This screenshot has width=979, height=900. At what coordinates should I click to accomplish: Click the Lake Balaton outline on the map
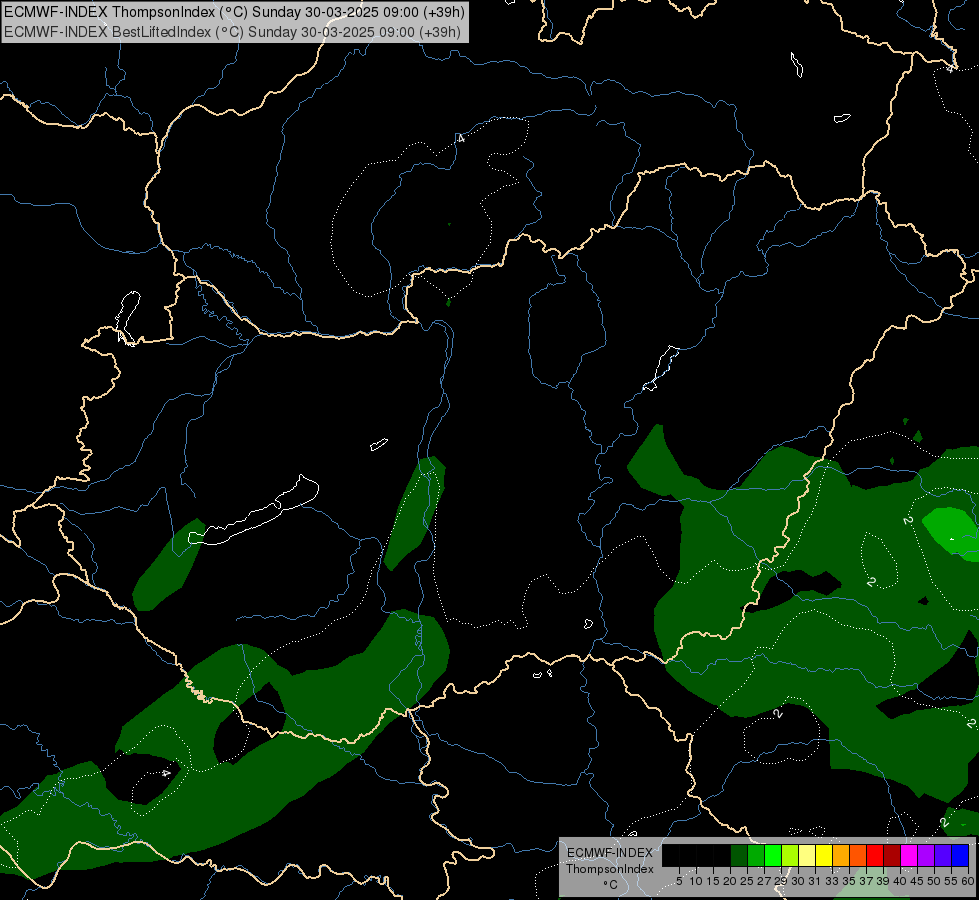coord(254,512)
